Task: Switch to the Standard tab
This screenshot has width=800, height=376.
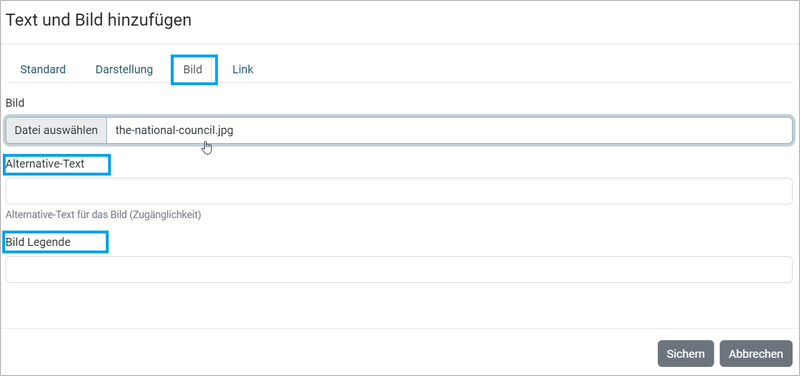Action: click(43, 70)
